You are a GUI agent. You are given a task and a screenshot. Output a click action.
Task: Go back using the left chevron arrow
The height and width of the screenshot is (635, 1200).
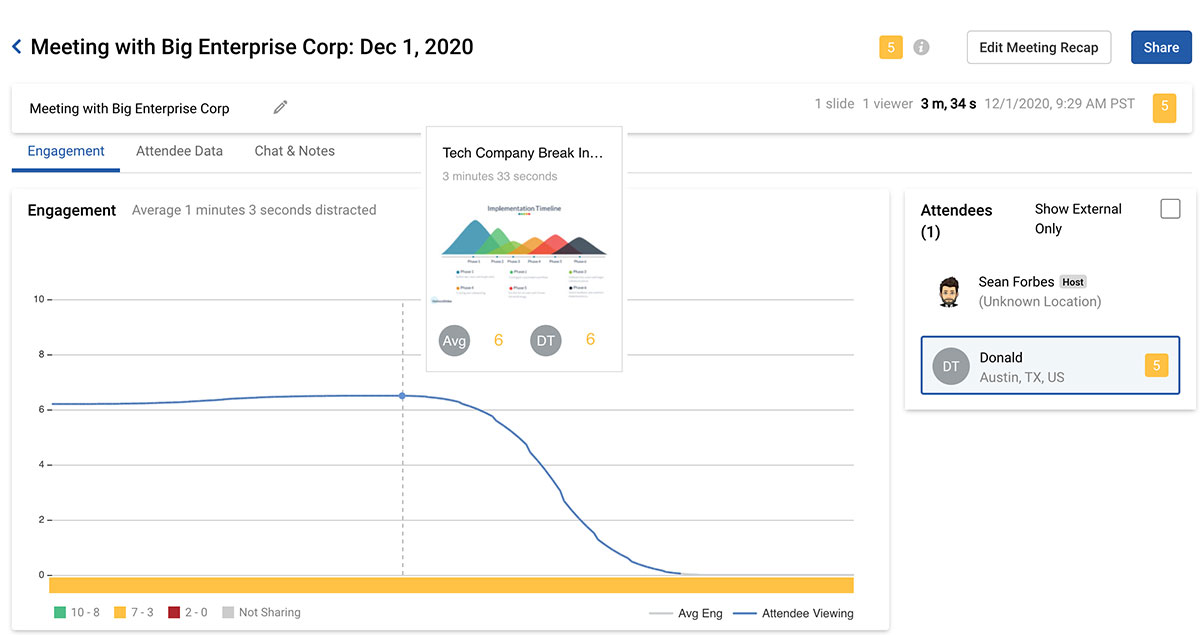click(16, 47)
